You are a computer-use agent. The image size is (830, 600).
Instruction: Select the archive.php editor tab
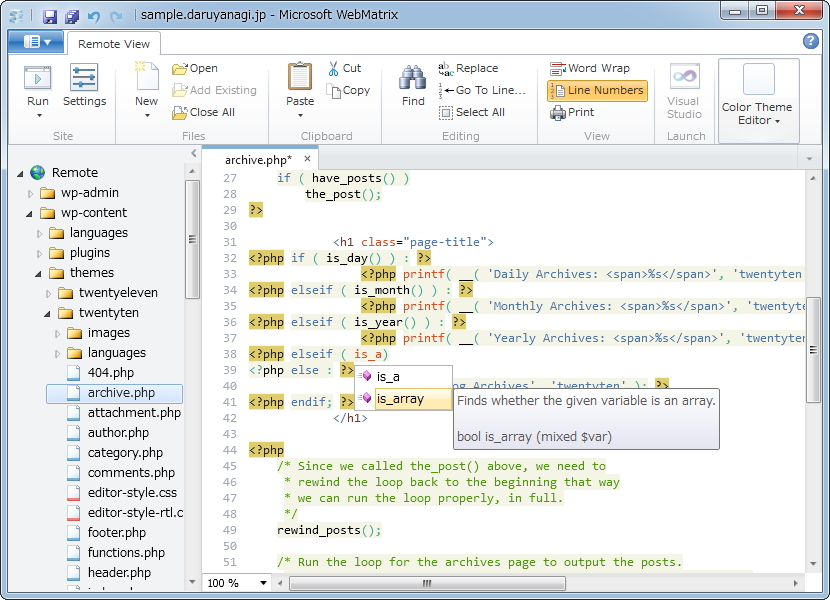[x=257, y=159]
